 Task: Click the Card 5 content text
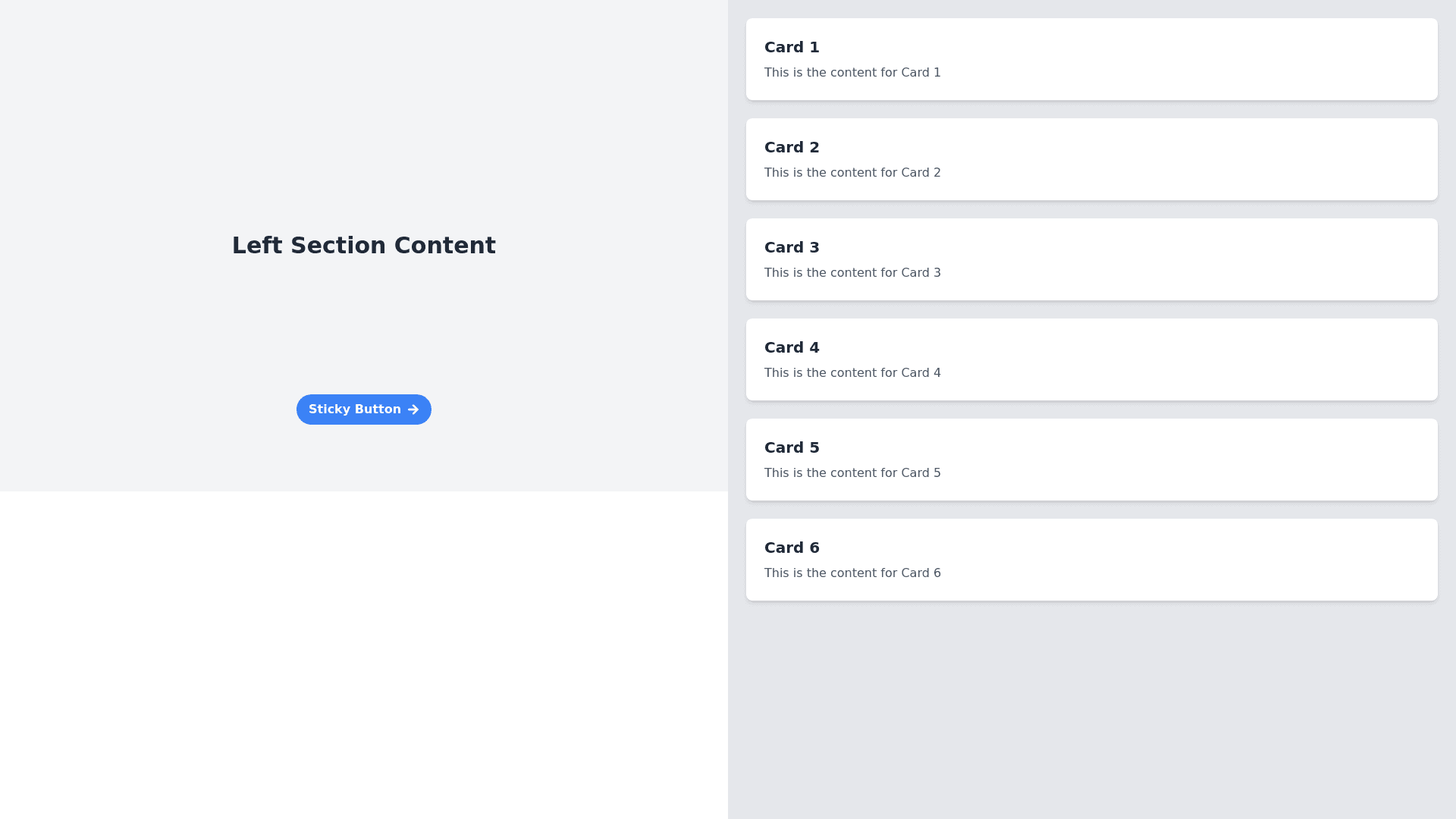[852, 473]
